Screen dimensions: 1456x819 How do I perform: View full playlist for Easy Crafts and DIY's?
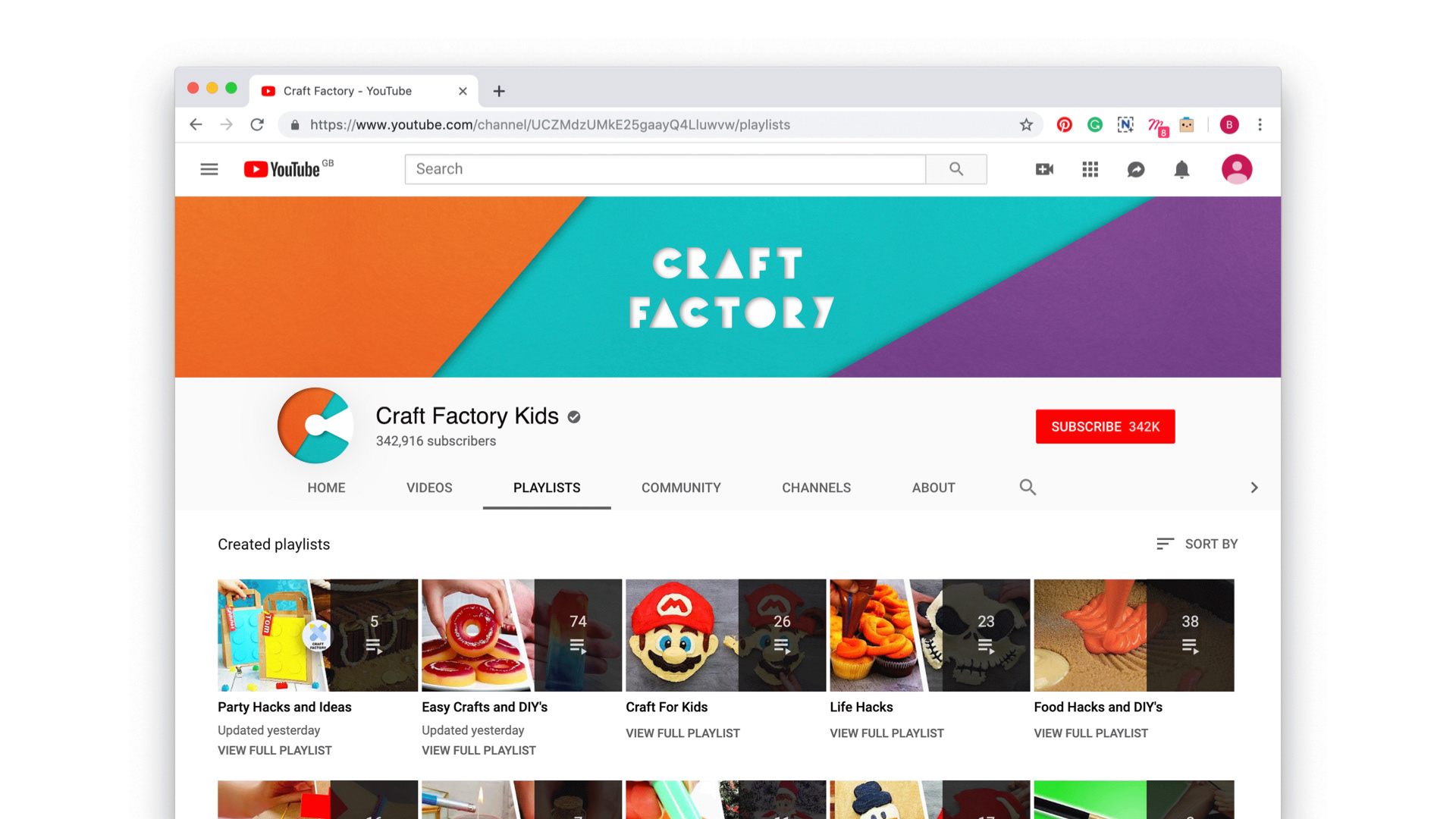click(479, 750)
